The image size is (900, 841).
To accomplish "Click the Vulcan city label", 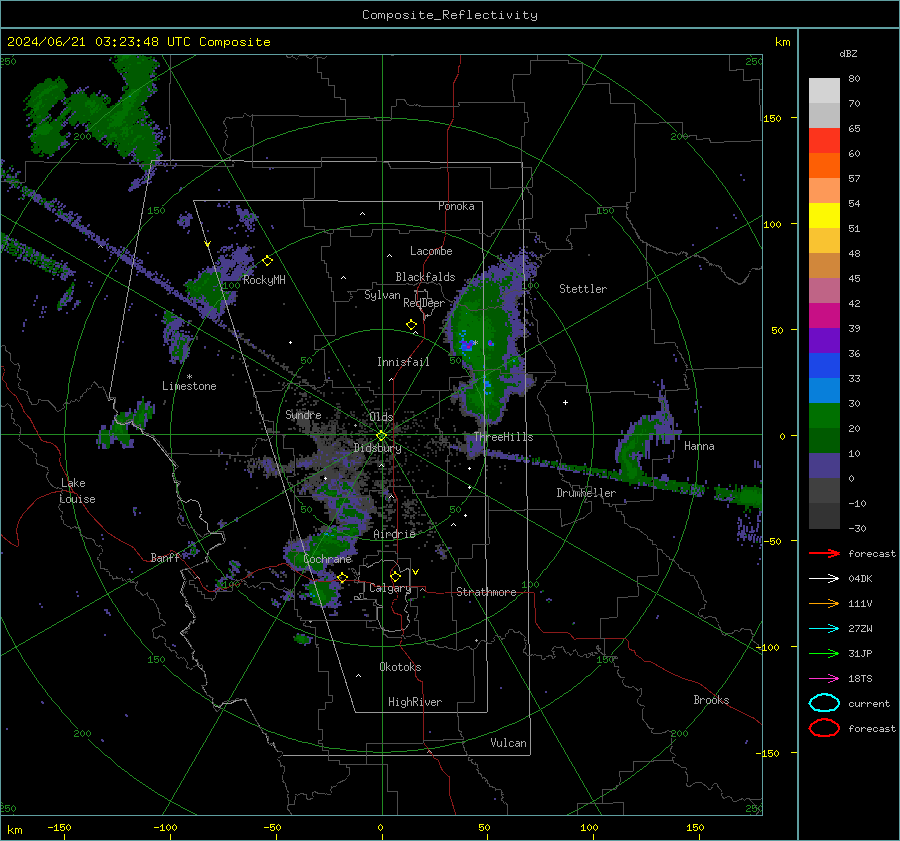I will [x=508, y=743].
